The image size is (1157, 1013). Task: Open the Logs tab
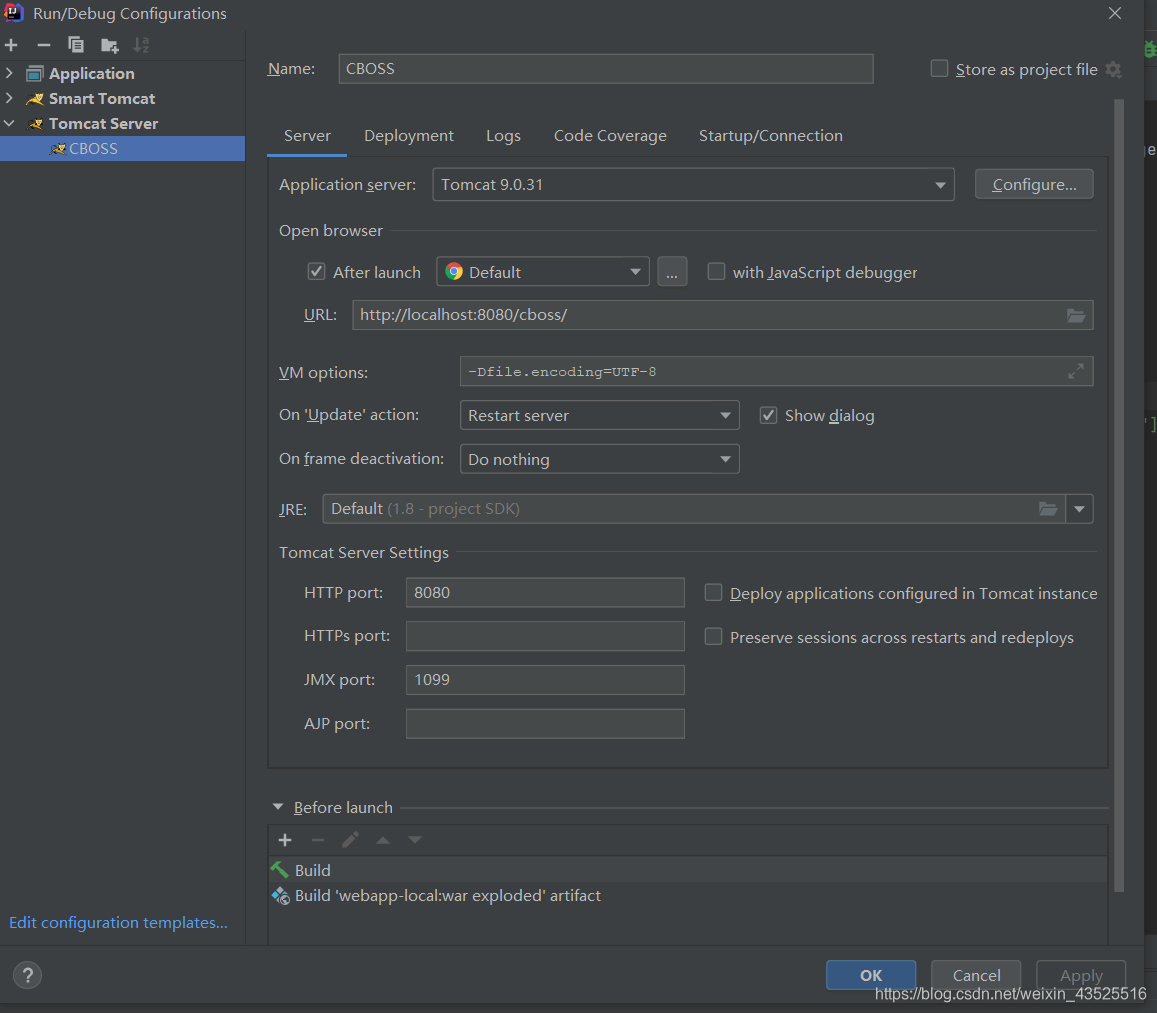click(x=503, y=136)
